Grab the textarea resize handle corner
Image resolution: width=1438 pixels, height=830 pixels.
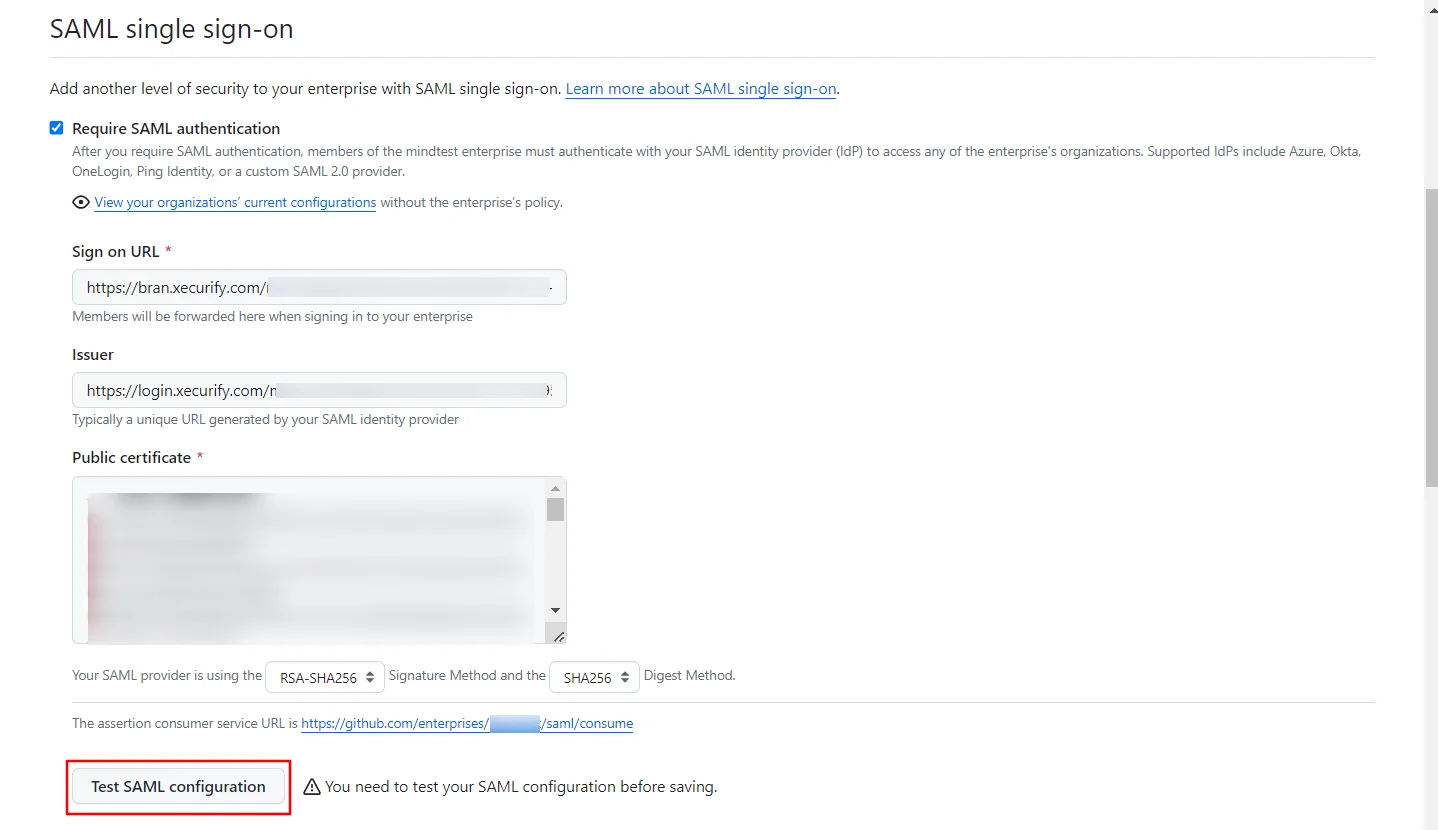click(558, 636)
